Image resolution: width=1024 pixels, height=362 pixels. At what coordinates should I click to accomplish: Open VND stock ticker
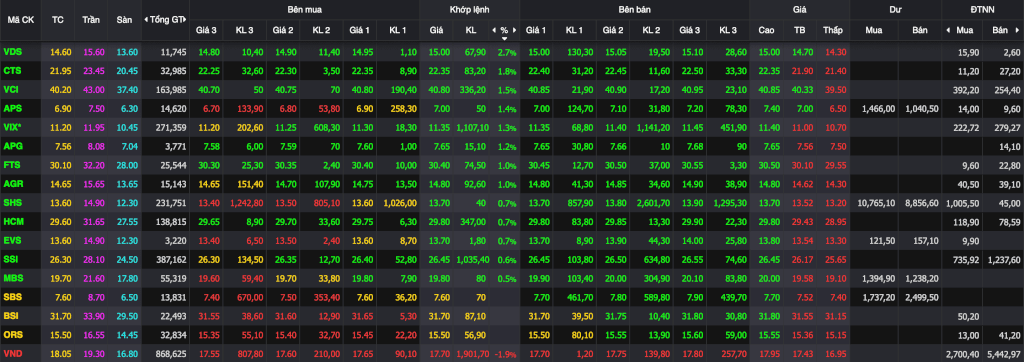[12, 354]
